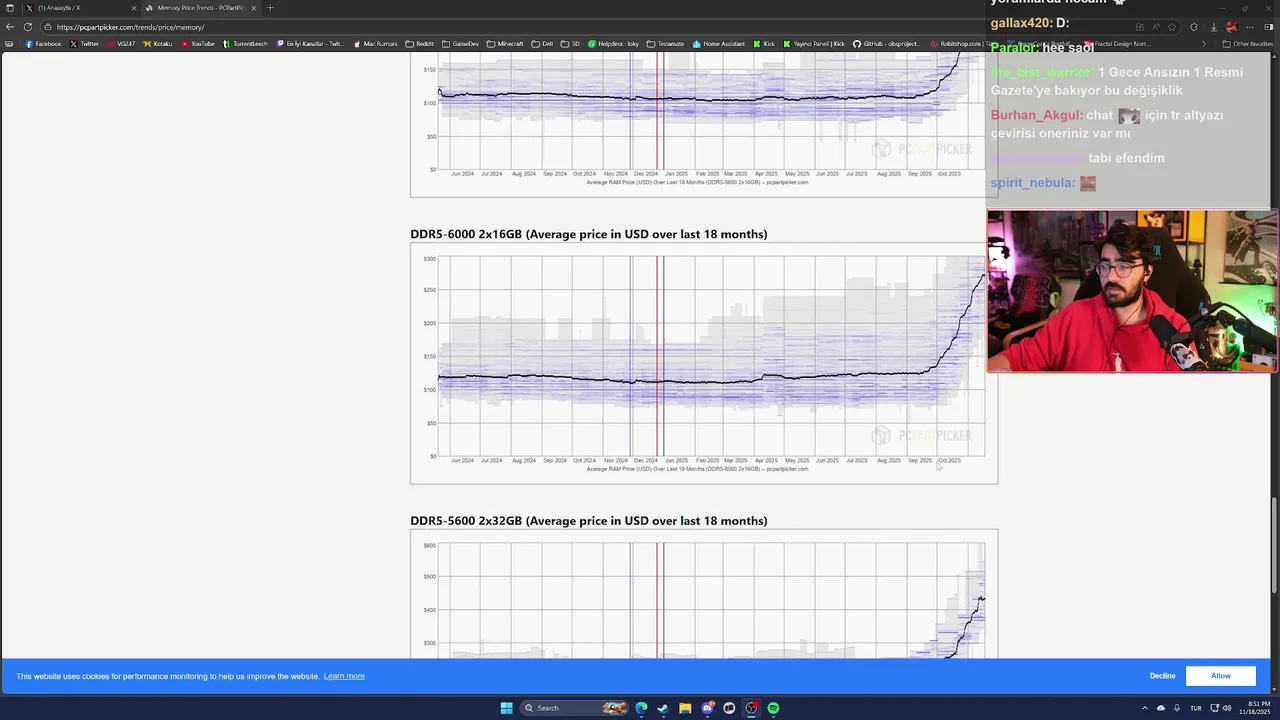Open the Twitter bookmark
Screen dimensions: 1280x720
84,44
